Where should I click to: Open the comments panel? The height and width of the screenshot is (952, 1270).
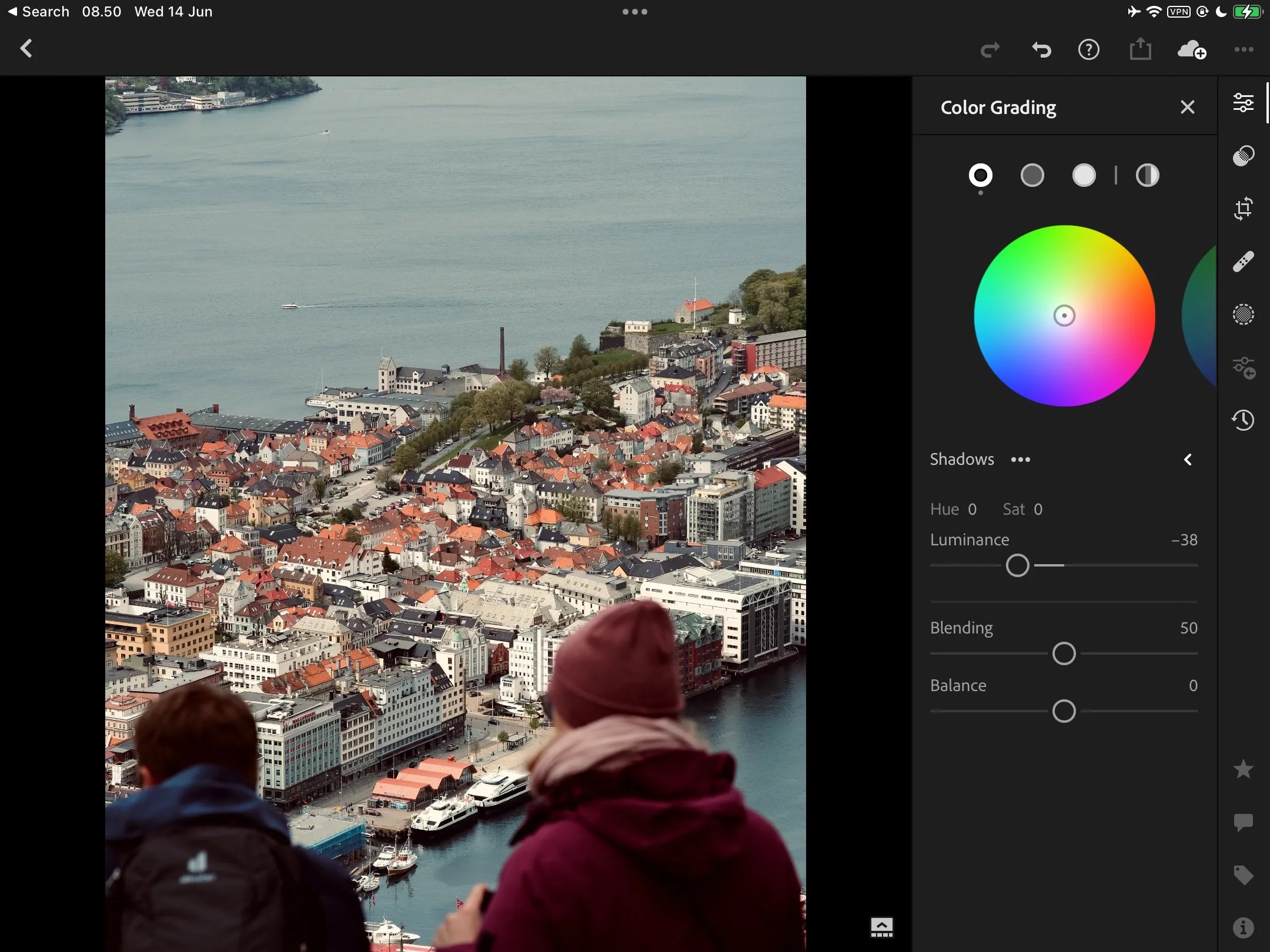pyautogui.click(x=1244, y=822)
